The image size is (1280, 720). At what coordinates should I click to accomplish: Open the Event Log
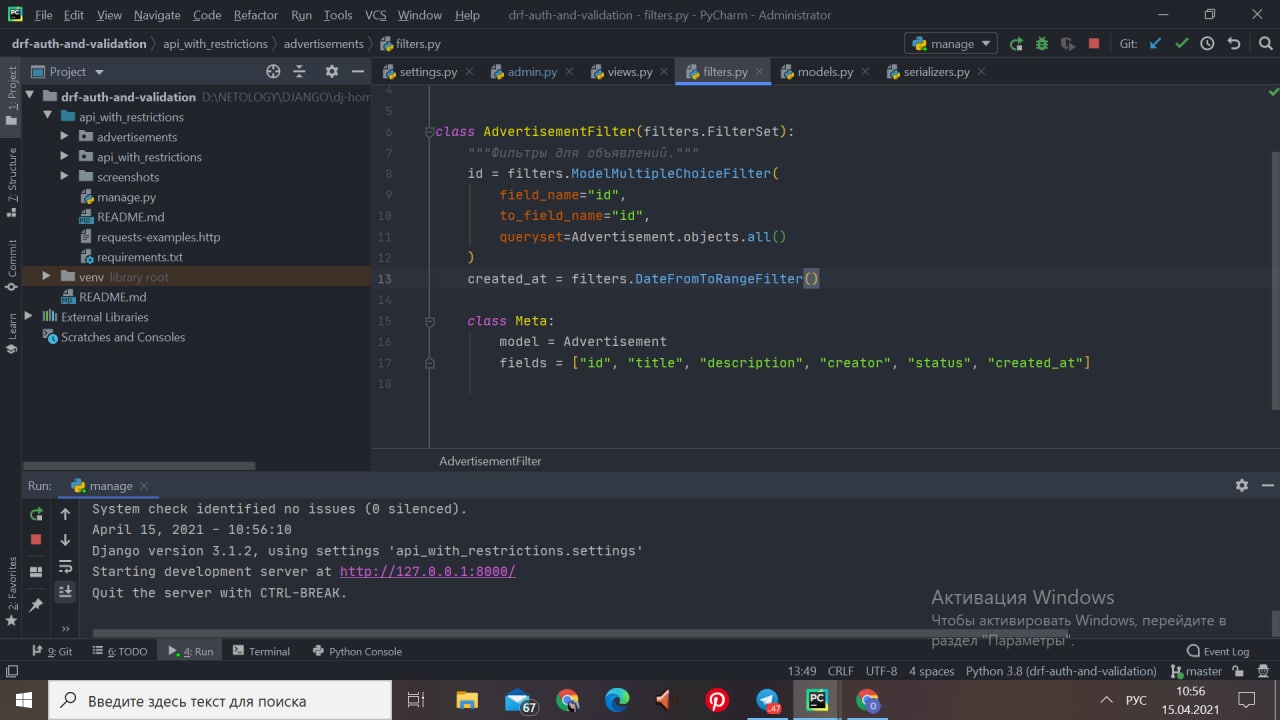tap(1217, 651)
